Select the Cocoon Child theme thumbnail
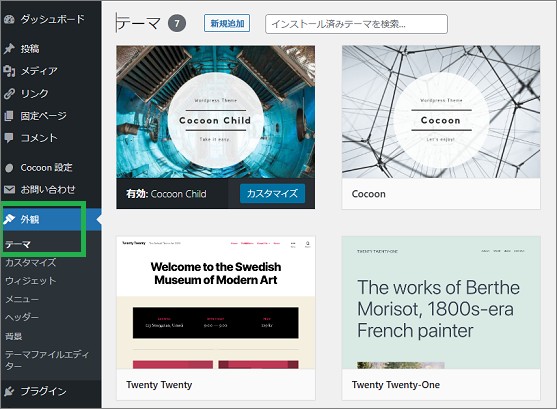 coord(216,112)
